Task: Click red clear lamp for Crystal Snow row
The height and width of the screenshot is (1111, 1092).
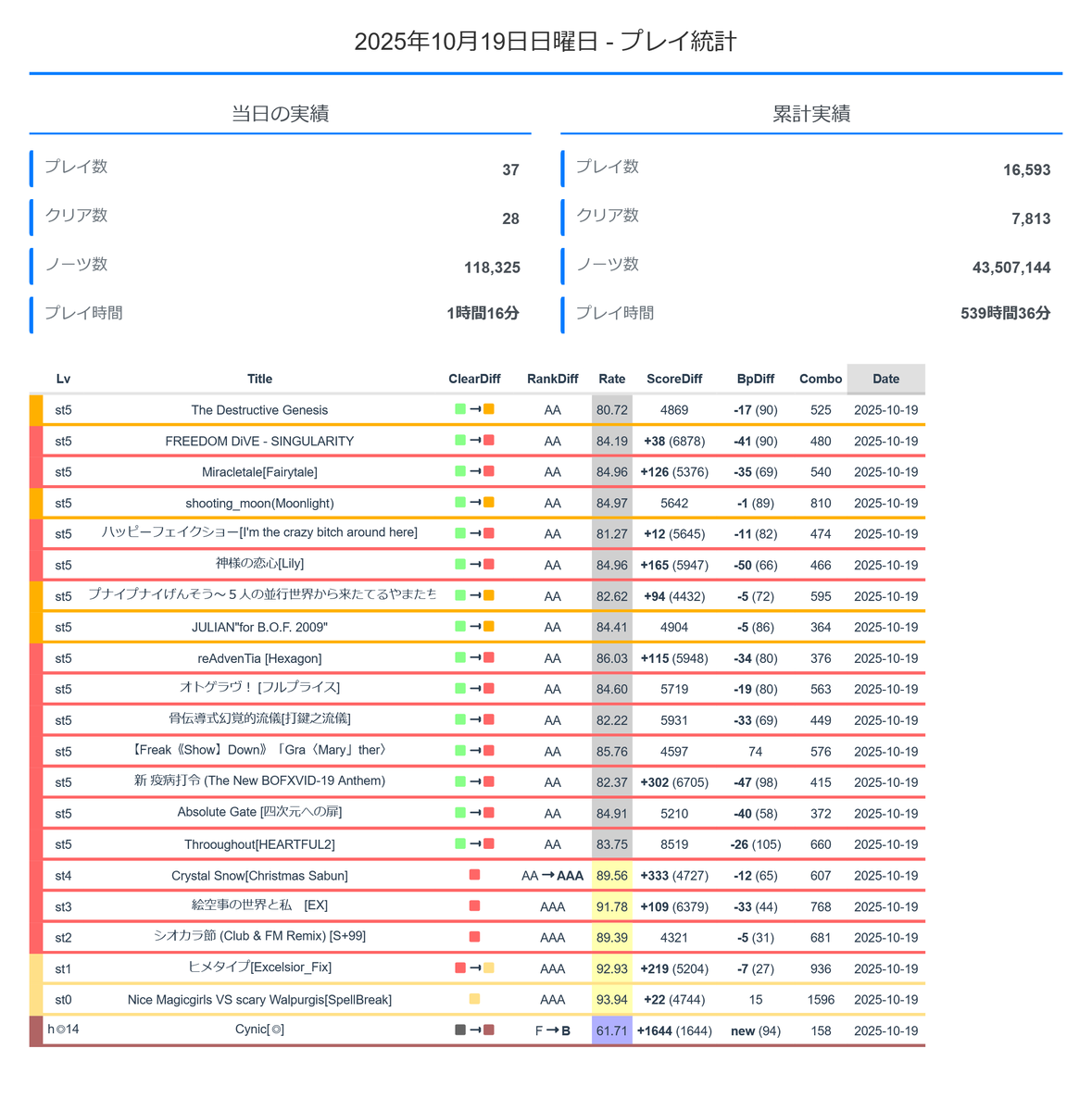Action: coord(475,875)
